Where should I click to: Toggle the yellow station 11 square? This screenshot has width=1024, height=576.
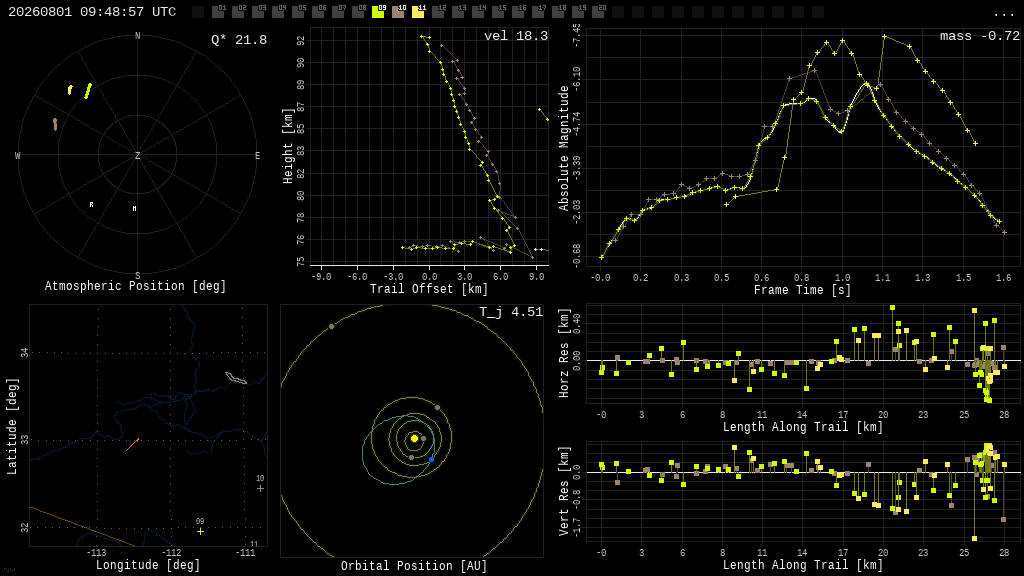pos(418,12)
